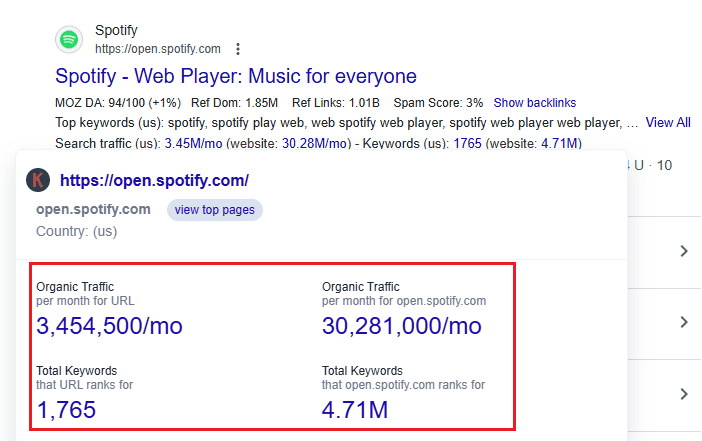Click the 30.28M/mo website traffic link
This screenshot has height=441, width=702.
coord(314,144)
